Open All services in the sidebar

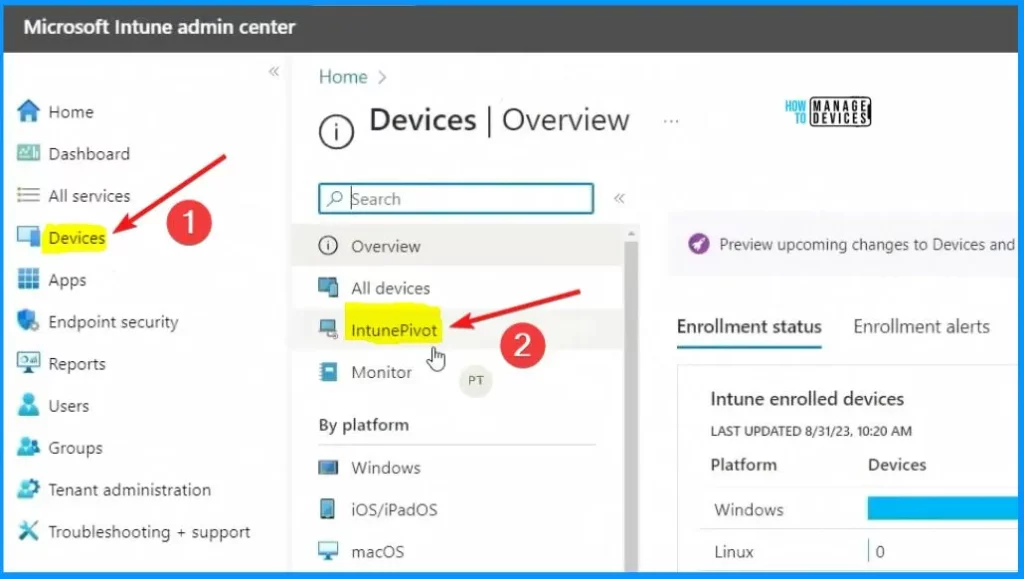click(89, 196)
